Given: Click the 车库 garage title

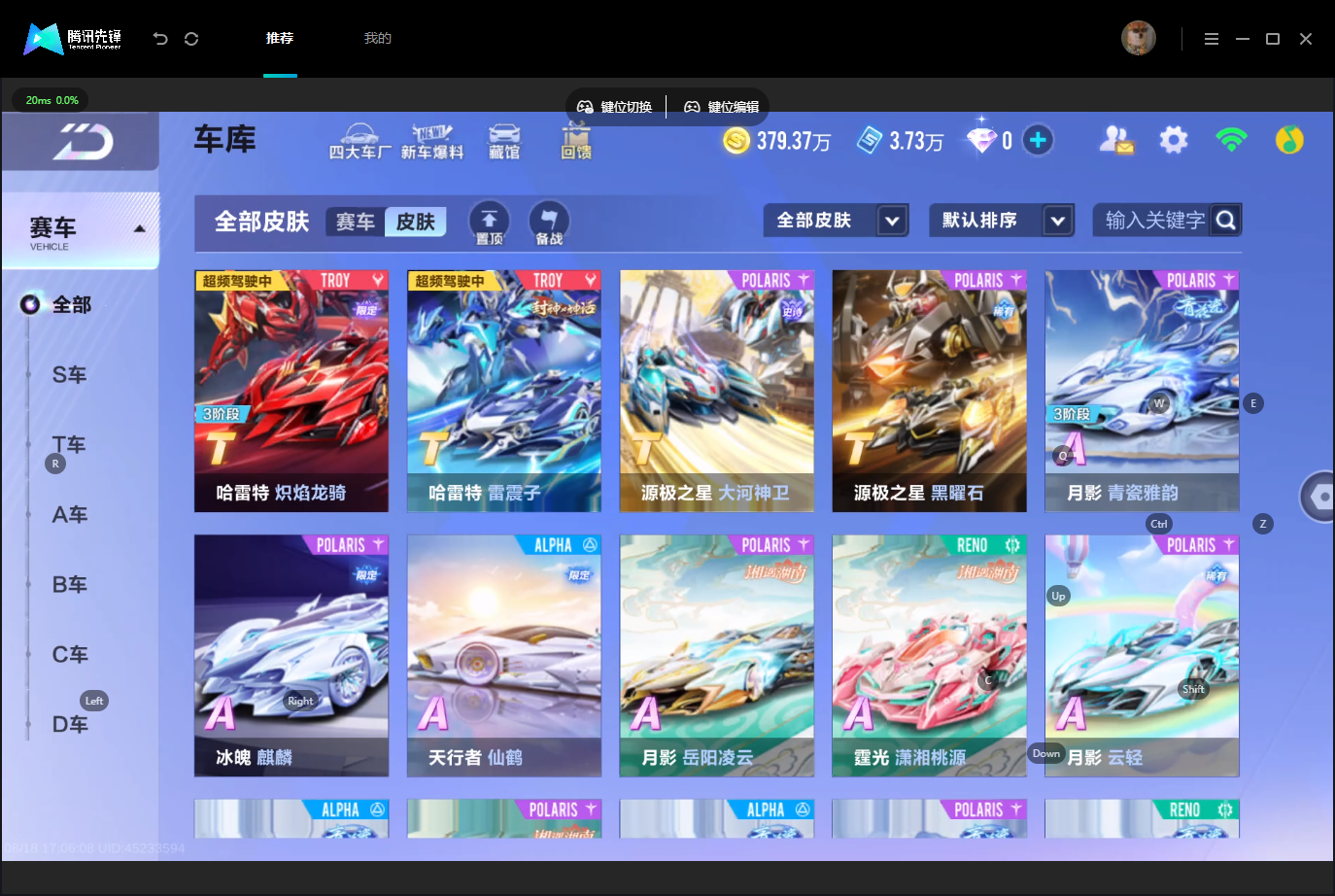Looking at the screenshot, I should click(x=224, y=140).
